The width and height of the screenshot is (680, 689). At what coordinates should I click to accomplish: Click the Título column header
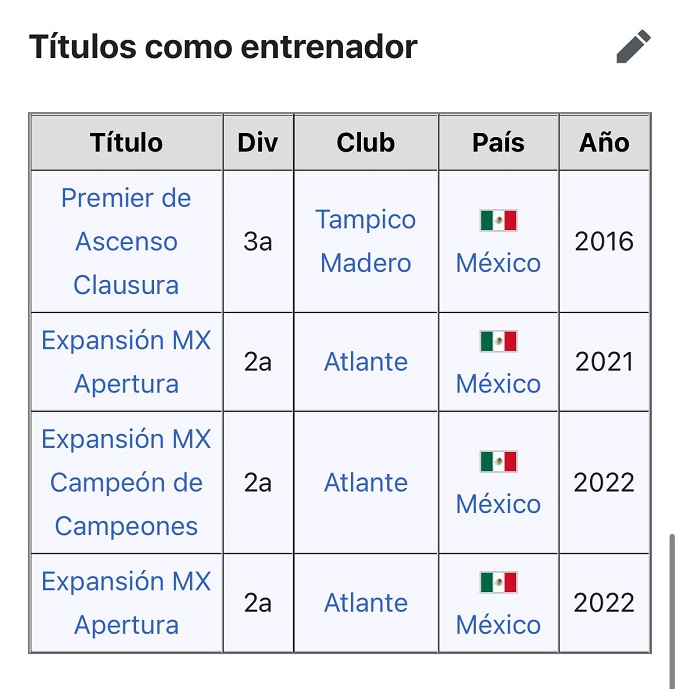[126, 142]
